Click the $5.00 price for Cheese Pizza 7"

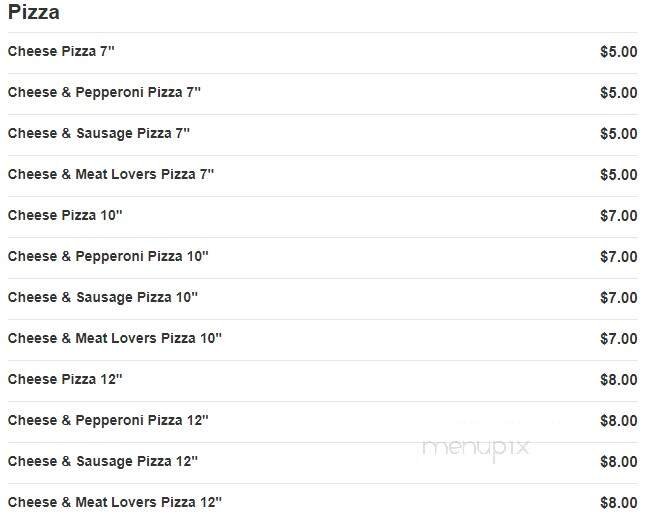[618, 52]
